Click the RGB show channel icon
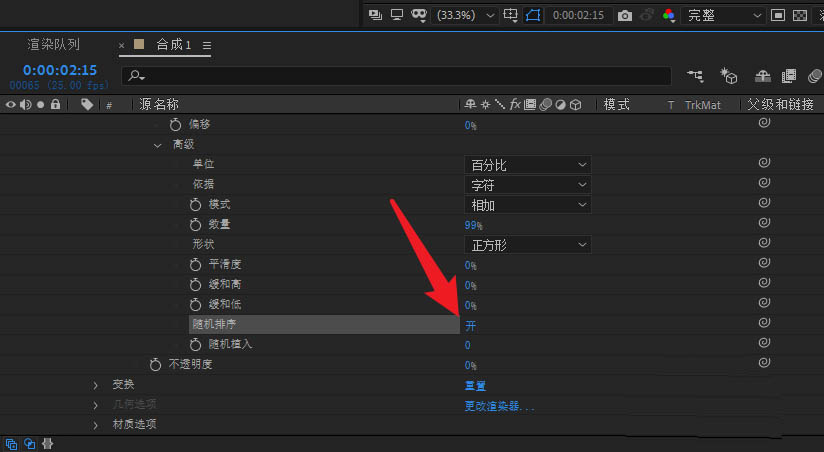Image resolution: width=824 pixels, height=452 pixels. 668,16
